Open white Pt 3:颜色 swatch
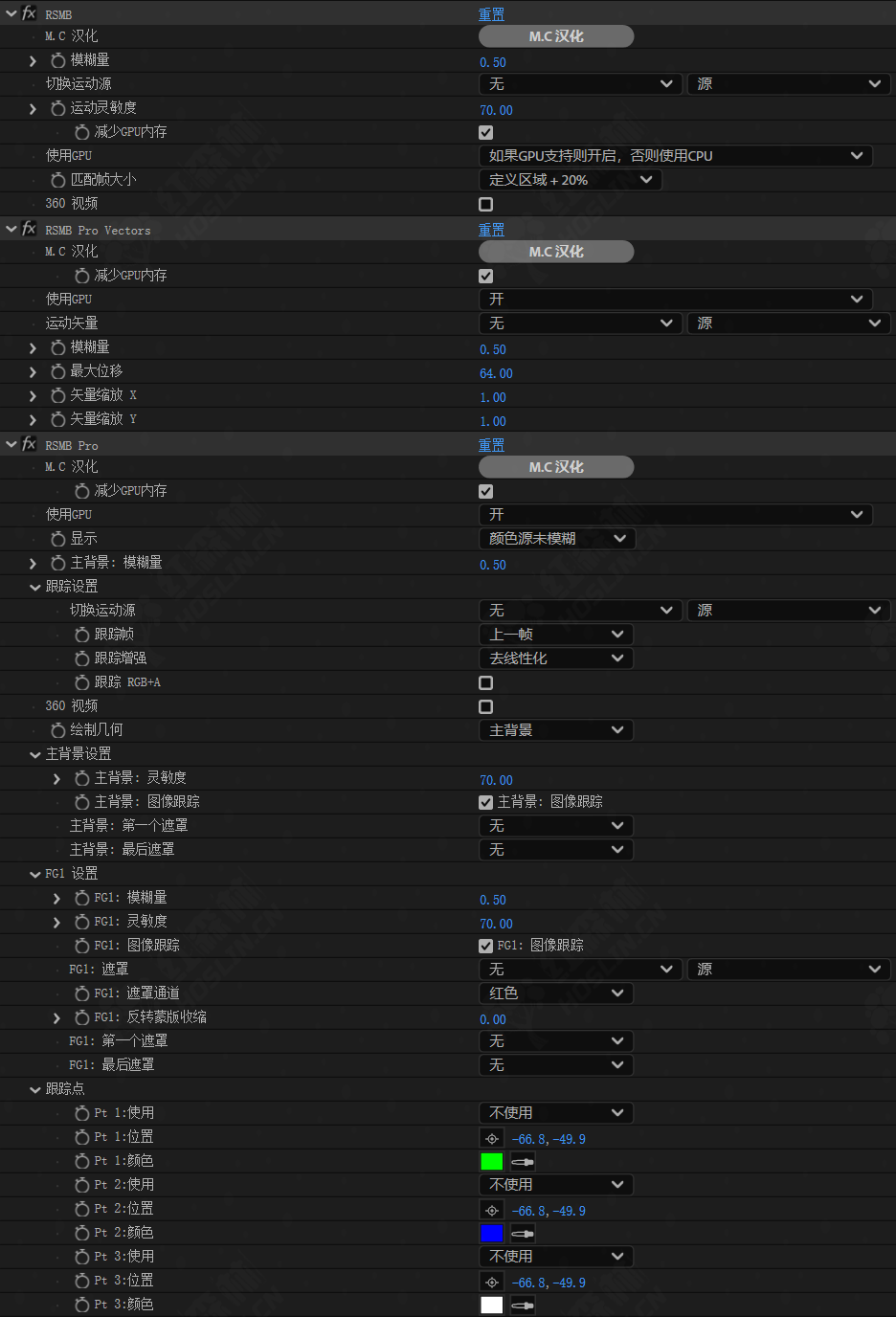Screen dimensions: 896x1317 491,1306
